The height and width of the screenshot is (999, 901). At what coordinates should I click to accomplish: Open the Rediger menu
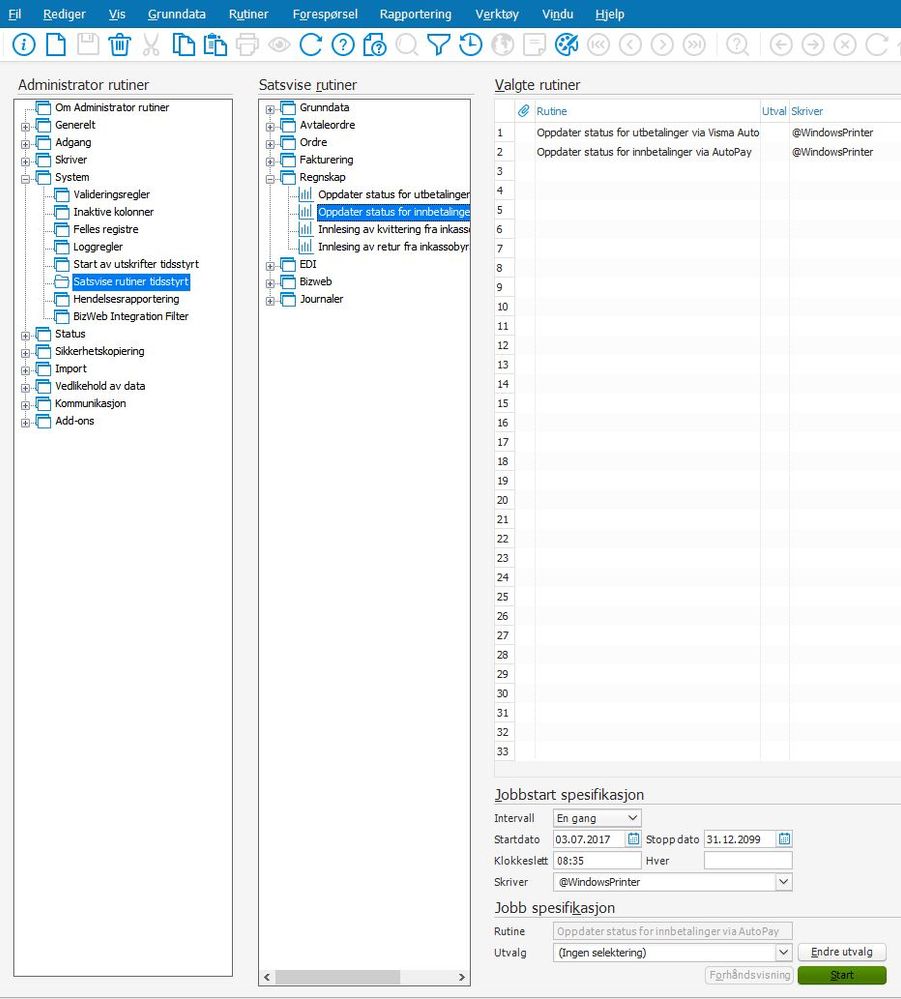(64, 14)
